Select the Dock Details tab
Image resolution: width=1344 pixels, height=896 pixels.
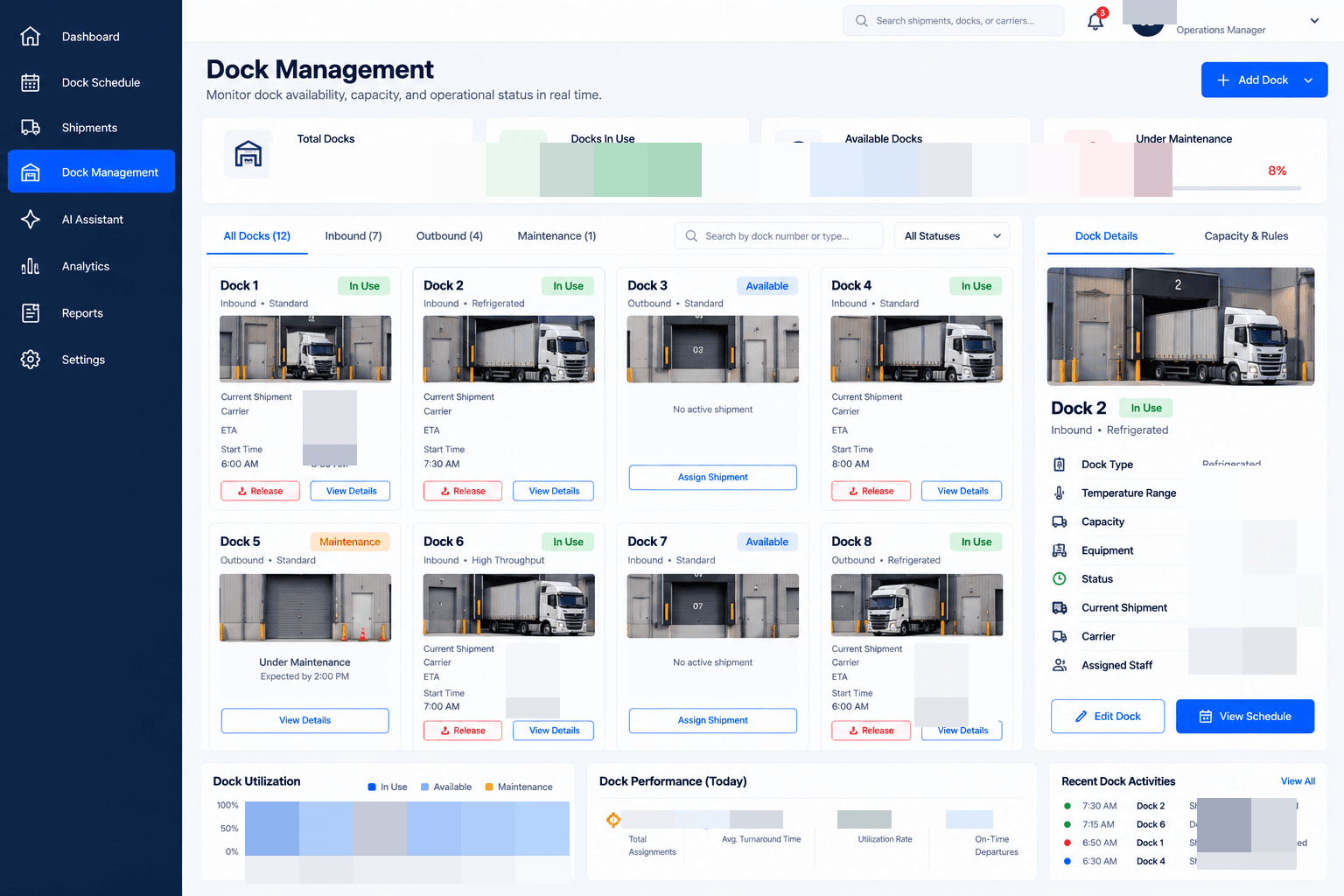(1106, 236)
